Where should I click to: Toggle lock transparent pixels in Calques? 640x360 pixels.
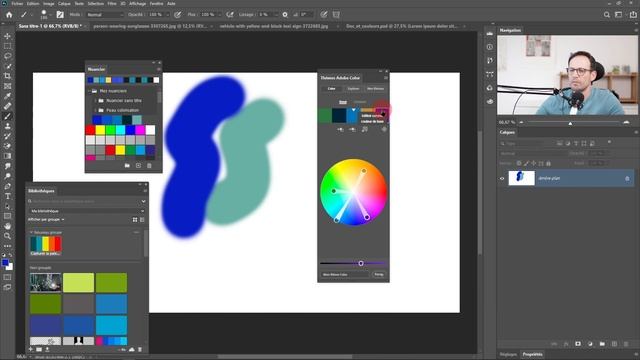pos(519,163)
